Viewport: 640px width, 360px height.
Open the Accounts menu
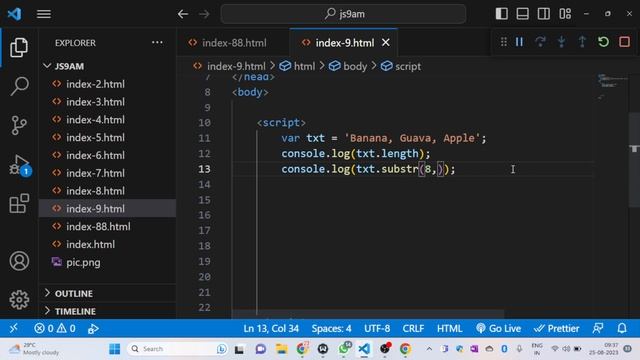click(x=19, y=261)
